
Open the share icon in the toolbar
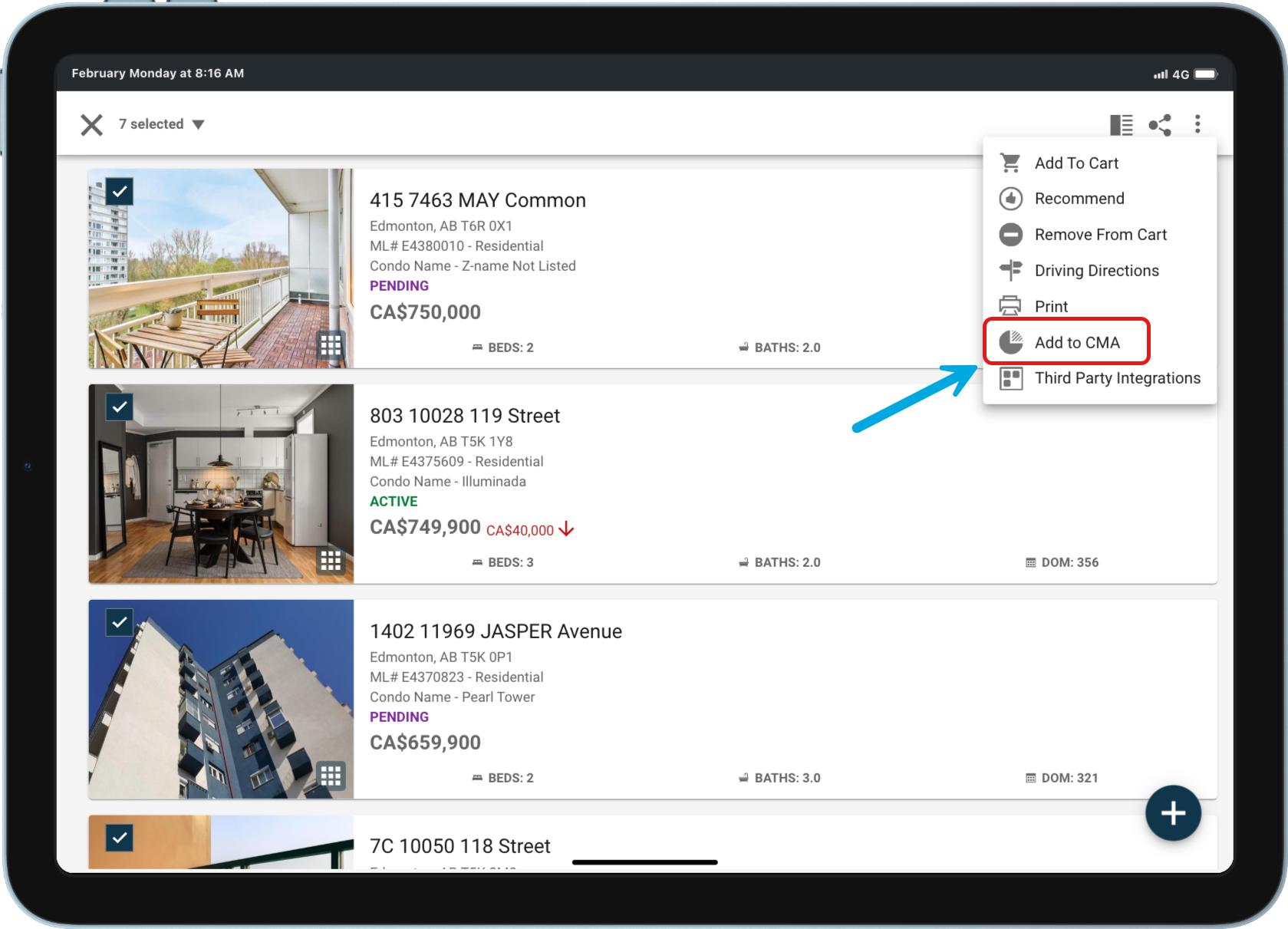tap(1160, 124)
